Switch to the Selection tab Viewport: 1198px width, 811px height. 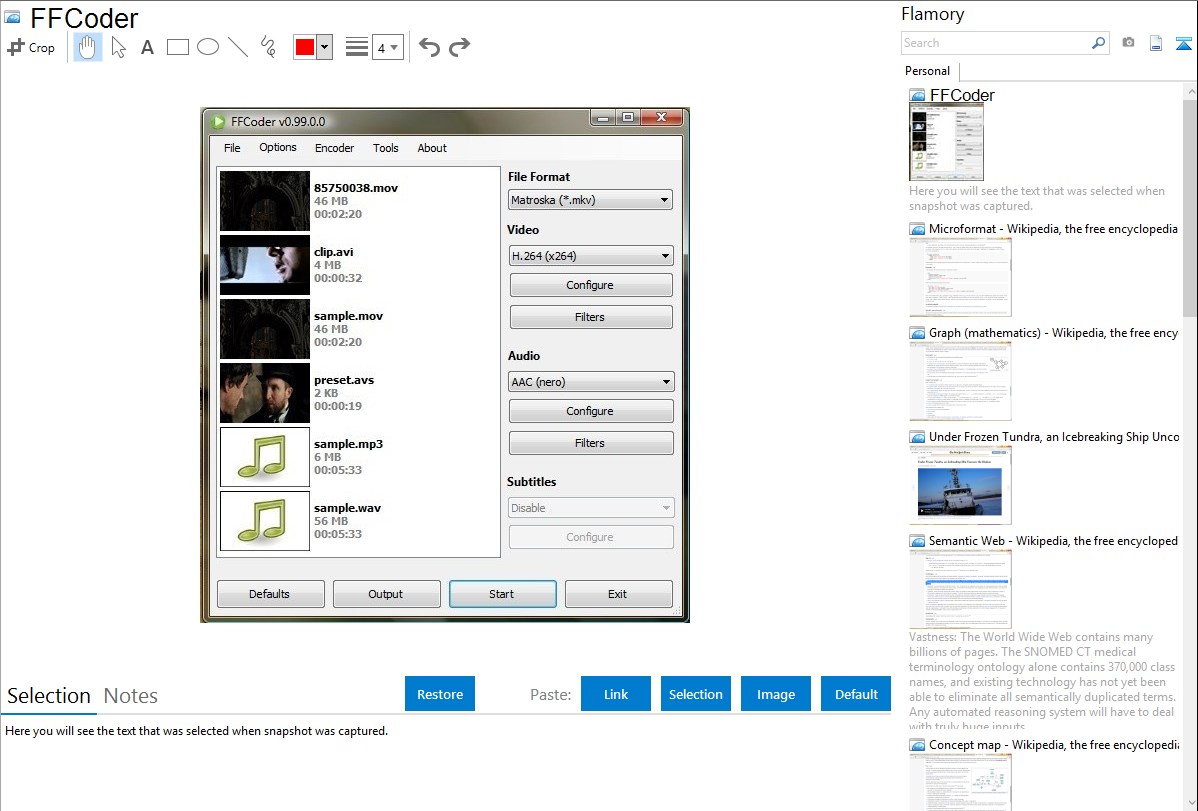[49, 696]
